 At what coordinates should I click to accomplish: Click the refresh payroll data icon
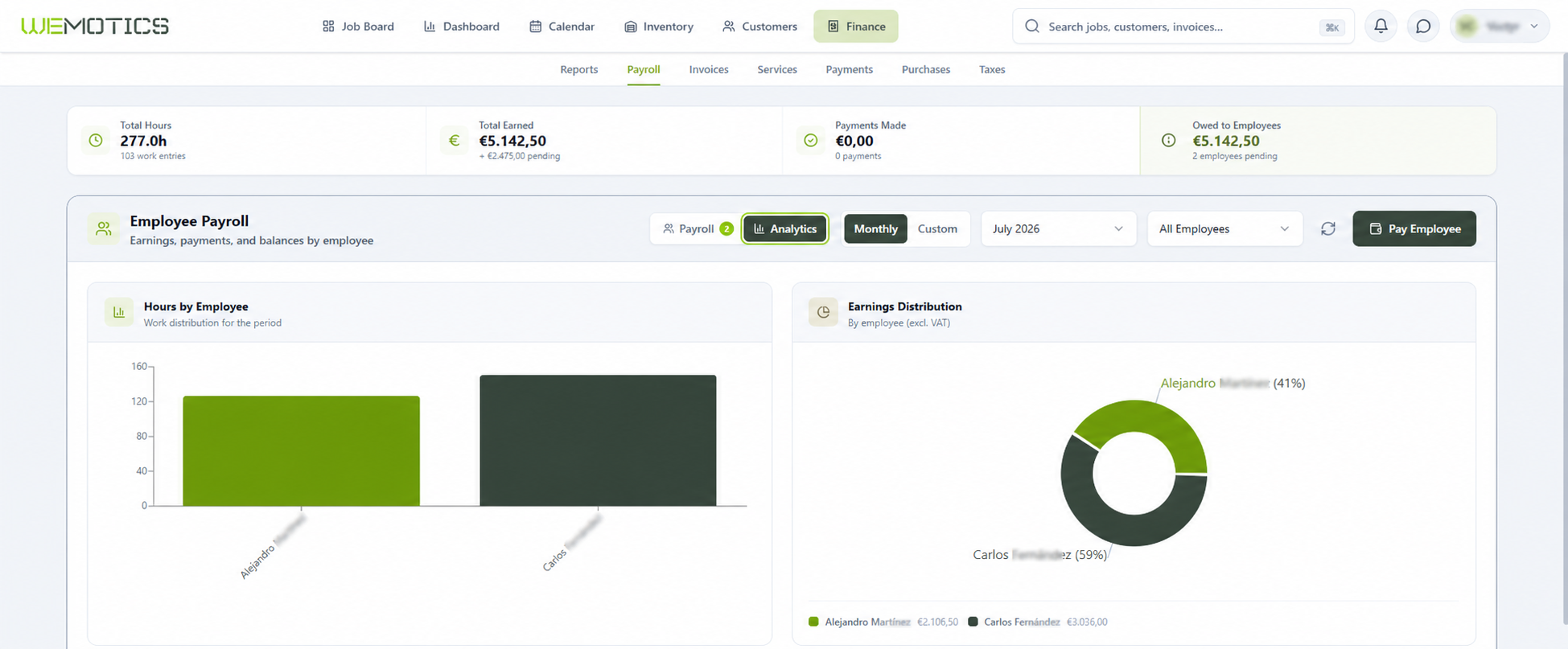tap(1328, 228)
